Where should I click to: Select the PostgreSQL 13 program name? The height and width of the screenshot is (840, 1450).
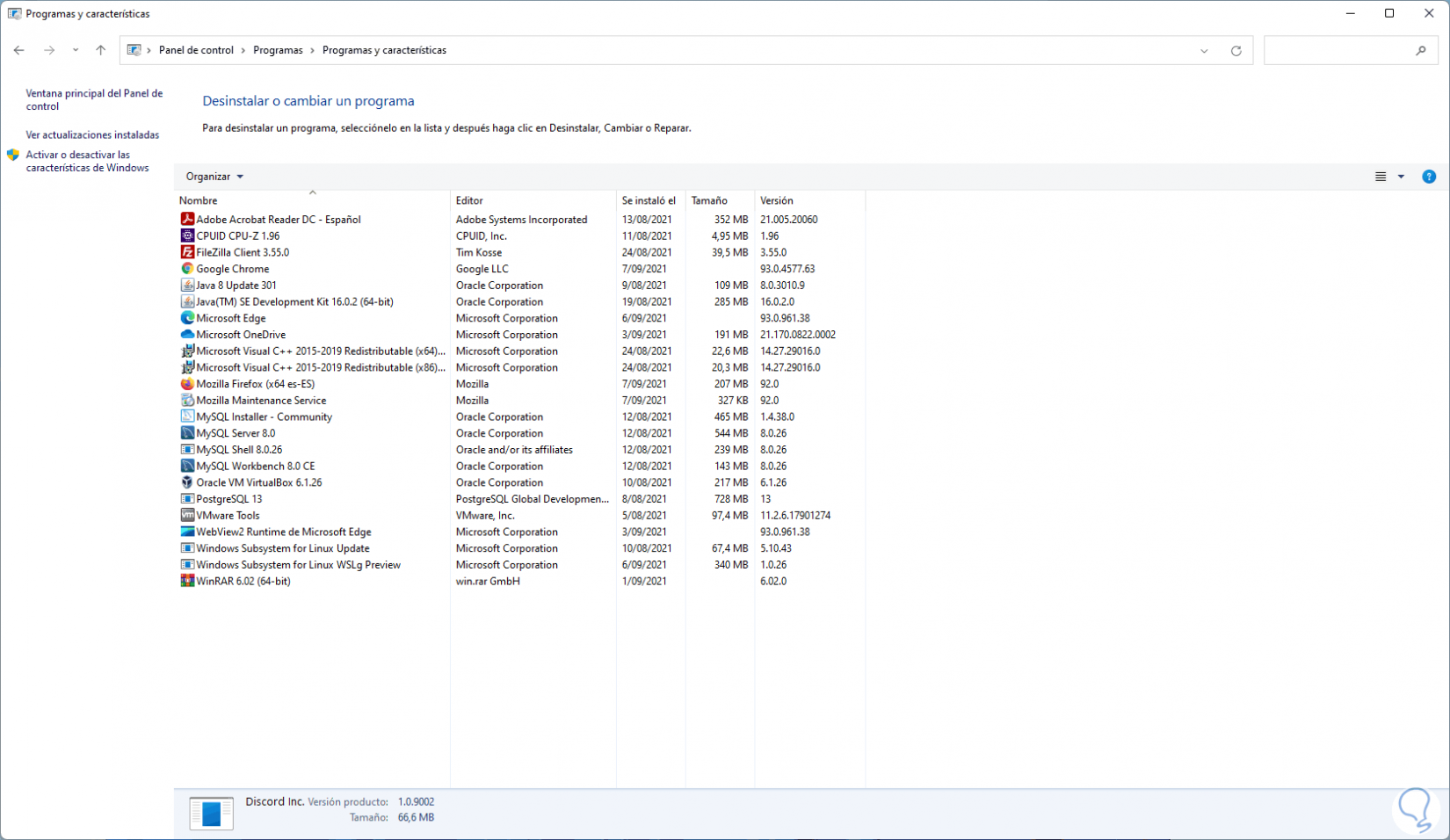[229, 499]
